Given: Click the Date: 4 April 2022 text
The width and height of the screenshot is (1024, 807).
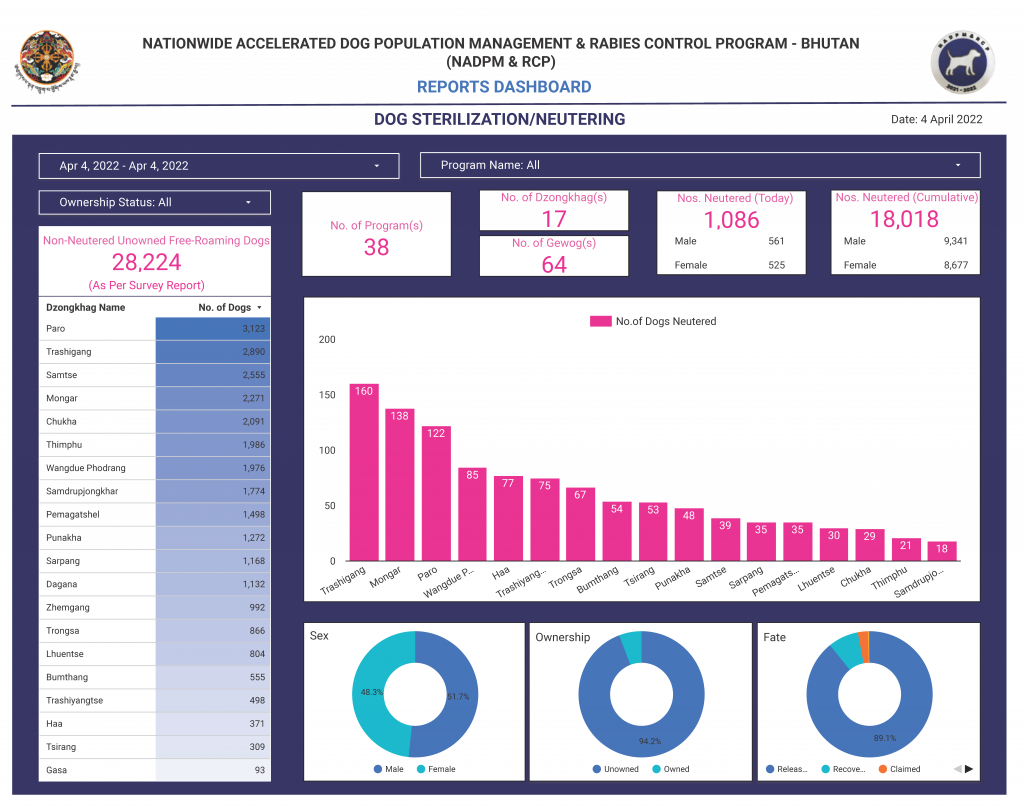Looking at the screenshot, I should point(936,119).
